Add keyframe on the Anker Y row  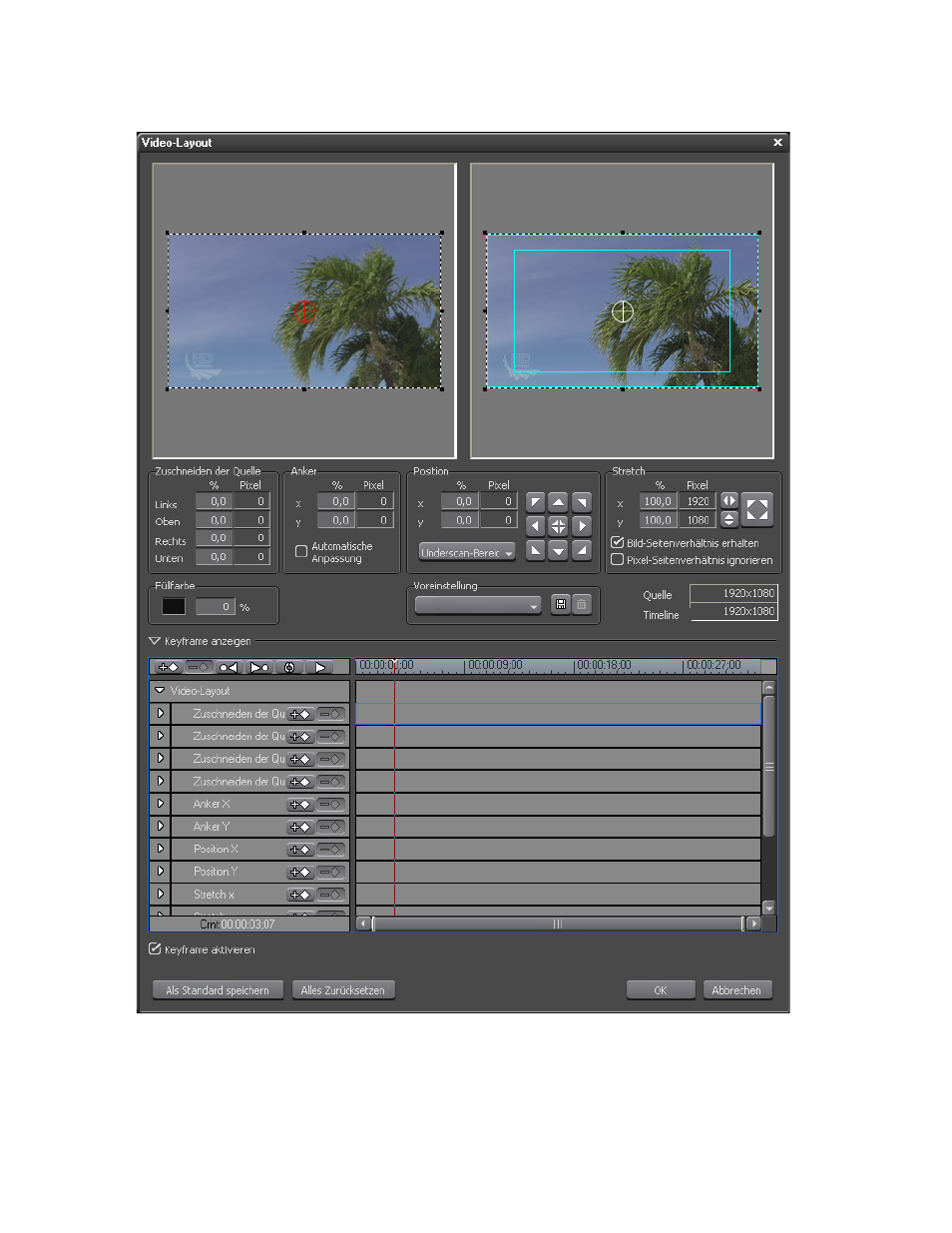click(x=300, y=827)
